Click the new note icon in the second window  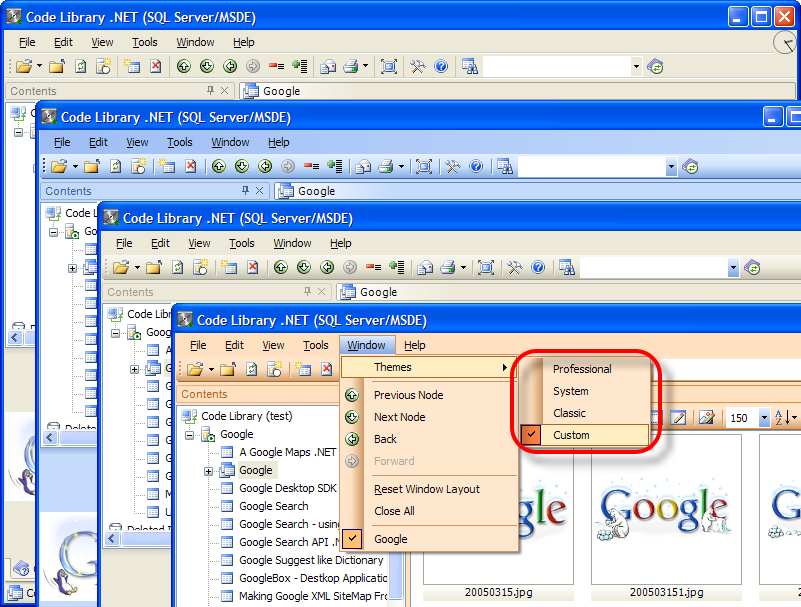pyautogui.click(x=167, y=167)
